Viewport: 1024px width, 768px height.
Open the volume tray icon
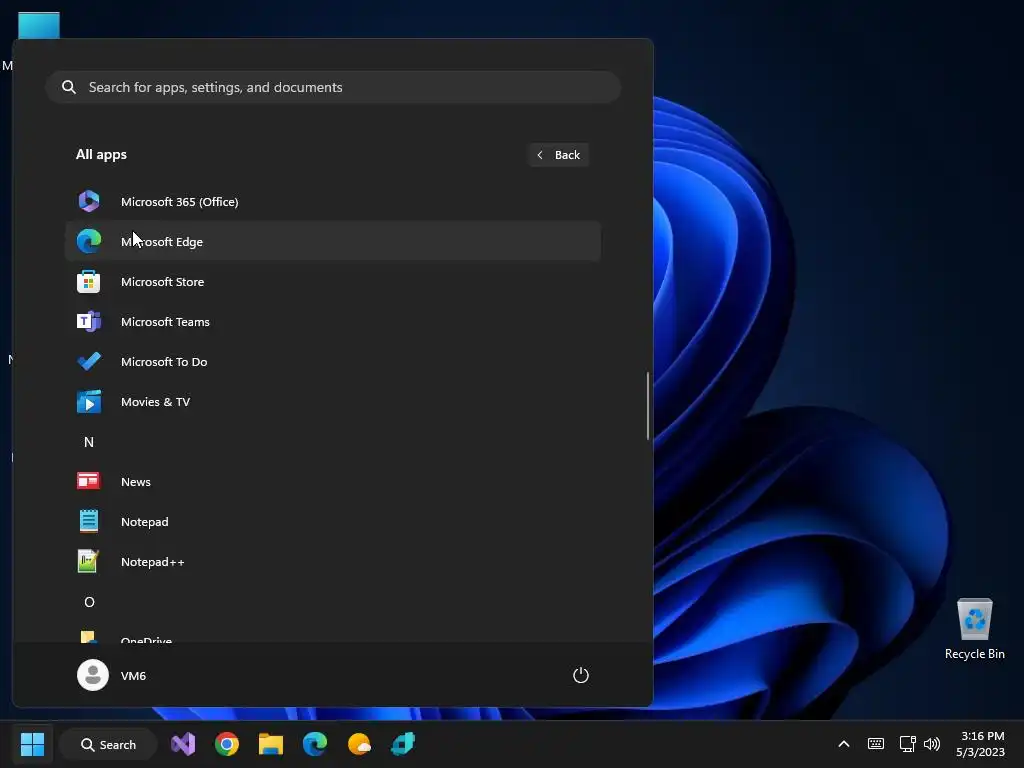pyautogui.click(x=932, y=744)
